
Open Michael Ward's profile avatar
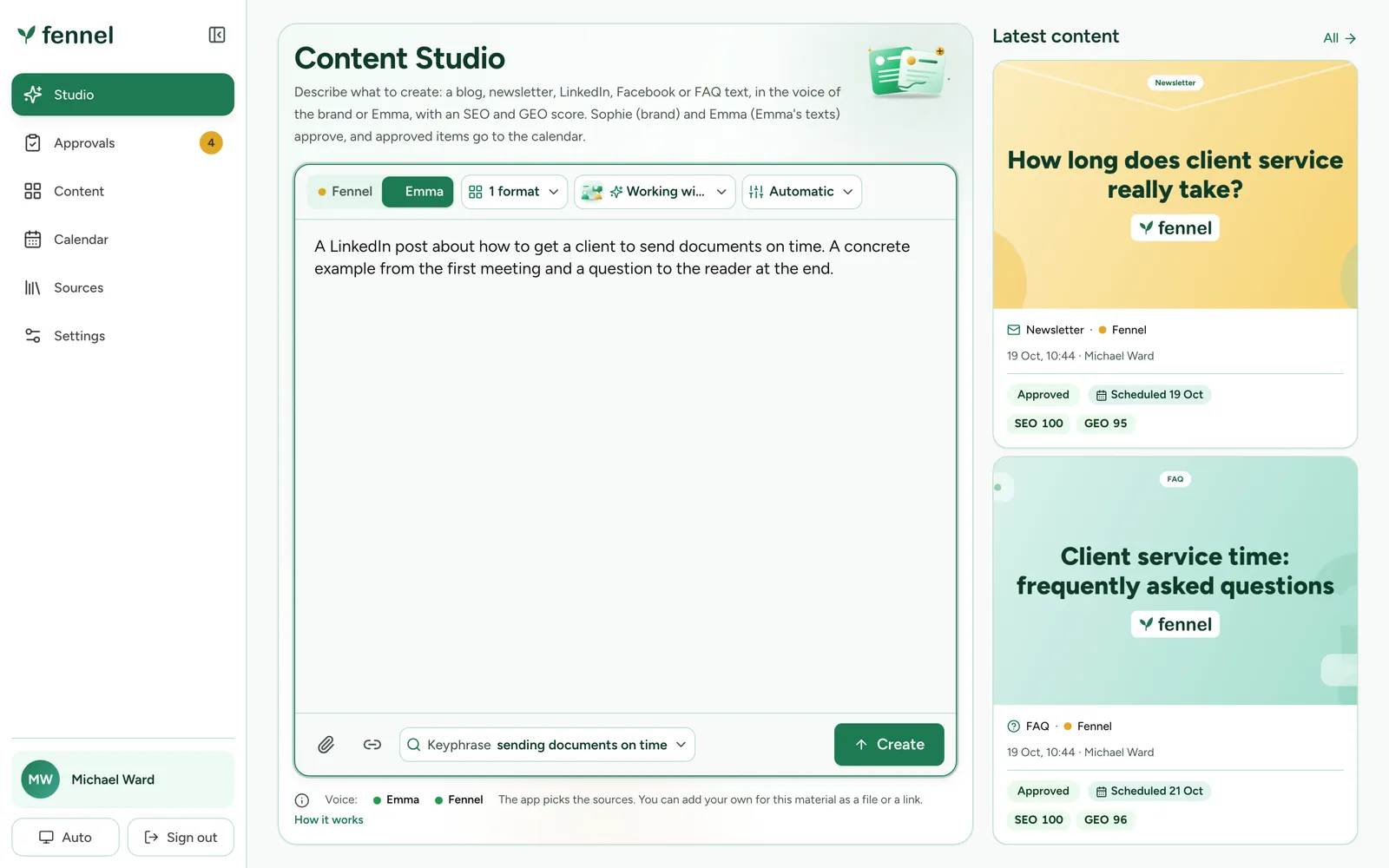pos(41,779)
